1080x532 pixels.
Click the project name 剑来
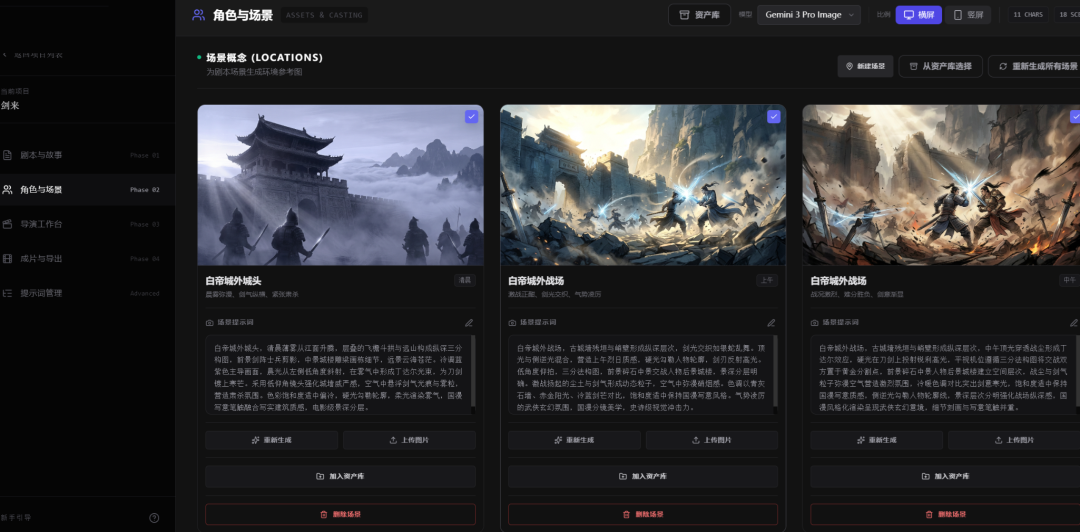10,105
